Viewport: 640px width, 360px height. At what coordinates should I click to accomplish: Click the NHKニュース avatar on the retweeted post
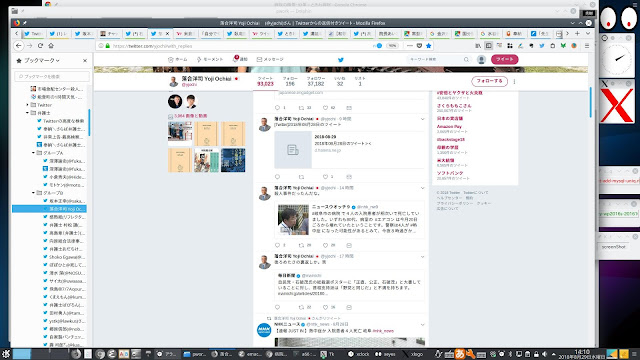pos(264,329)
